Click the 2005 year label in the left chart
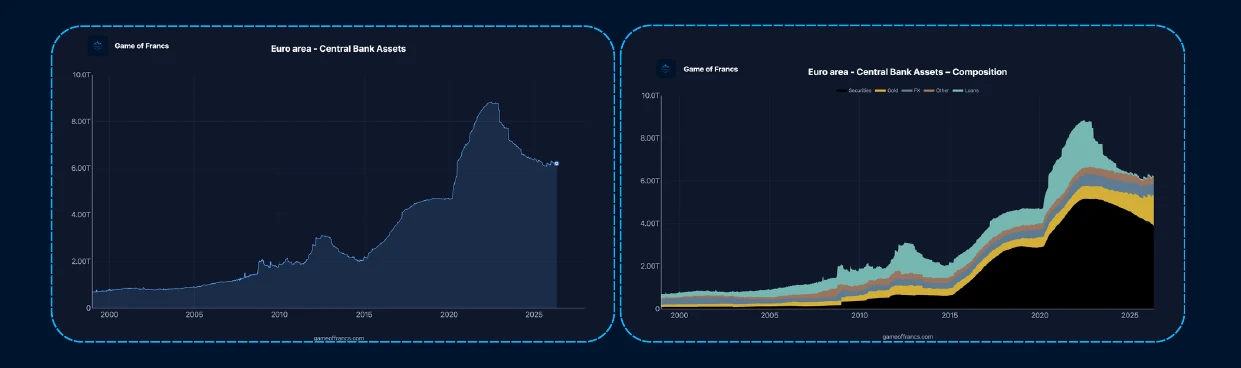The width and height of the screenshot is (1241, 368). (194, 315)
